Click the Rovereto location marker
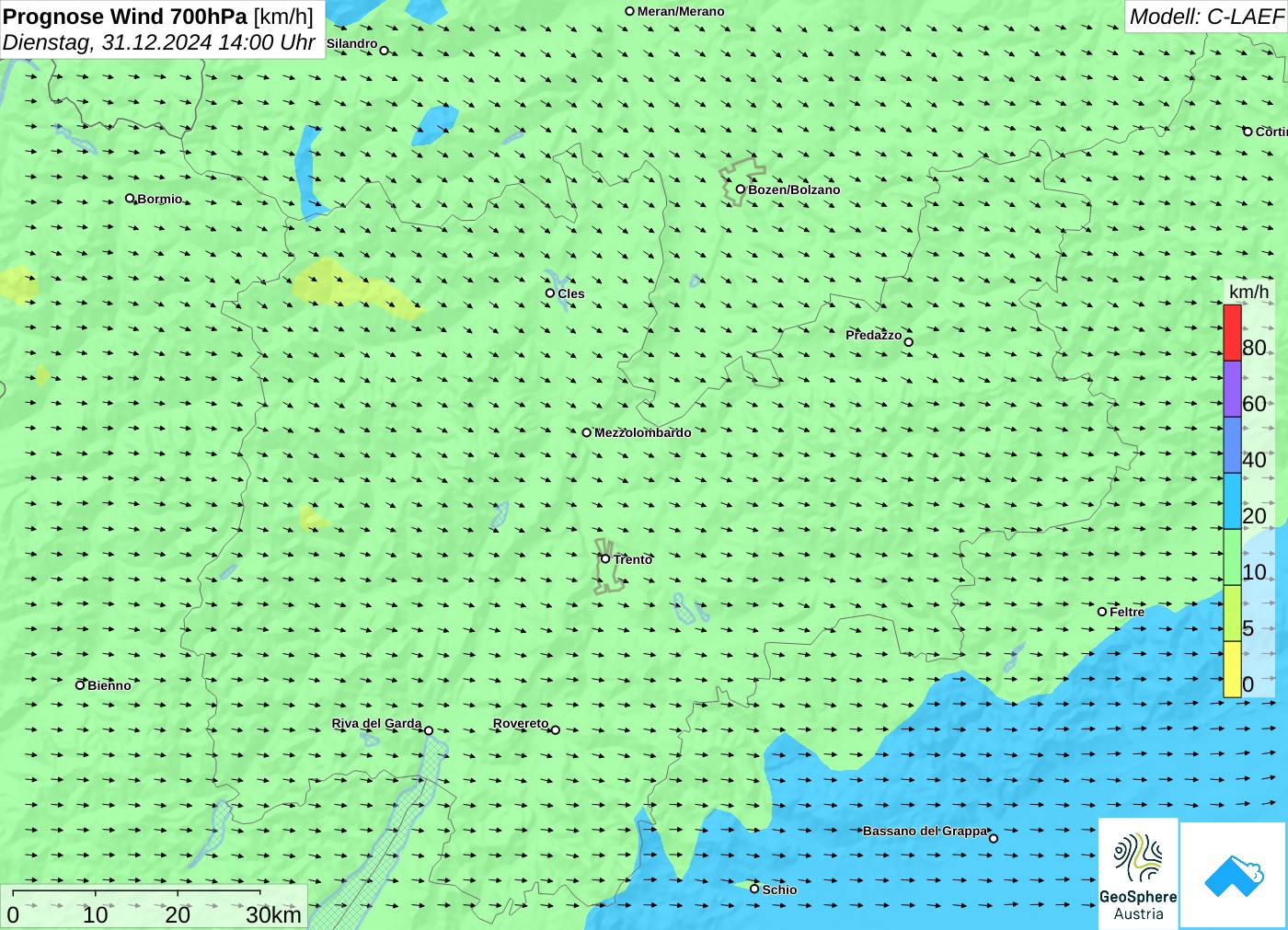Screen dimensions: 1288x930 point(556,729)
